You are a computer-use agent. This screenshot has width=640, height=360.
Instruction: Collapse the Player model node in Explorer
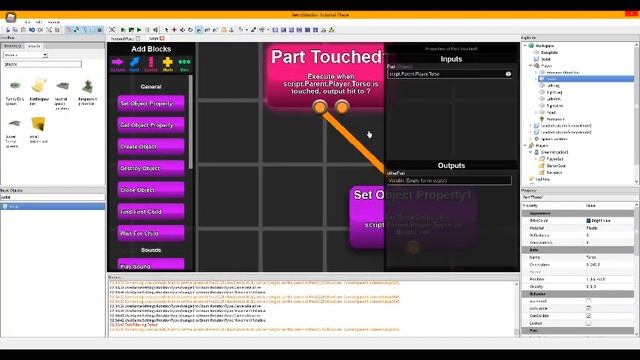531,66
